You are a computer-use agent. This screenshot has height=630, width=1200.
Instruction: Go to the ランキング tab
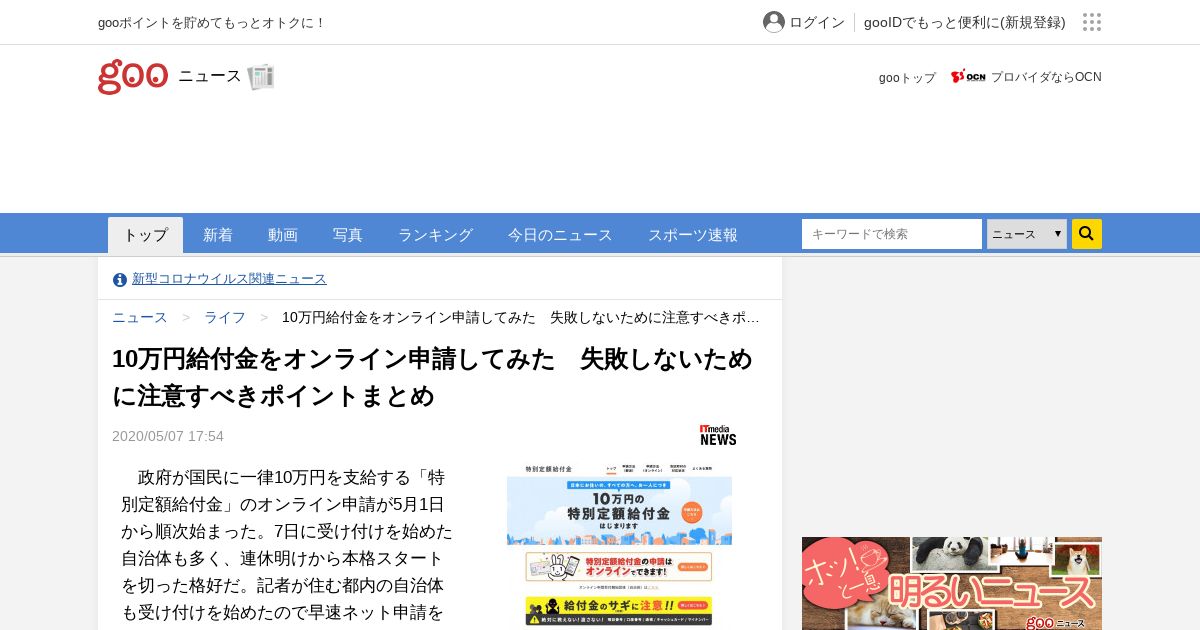435,235
